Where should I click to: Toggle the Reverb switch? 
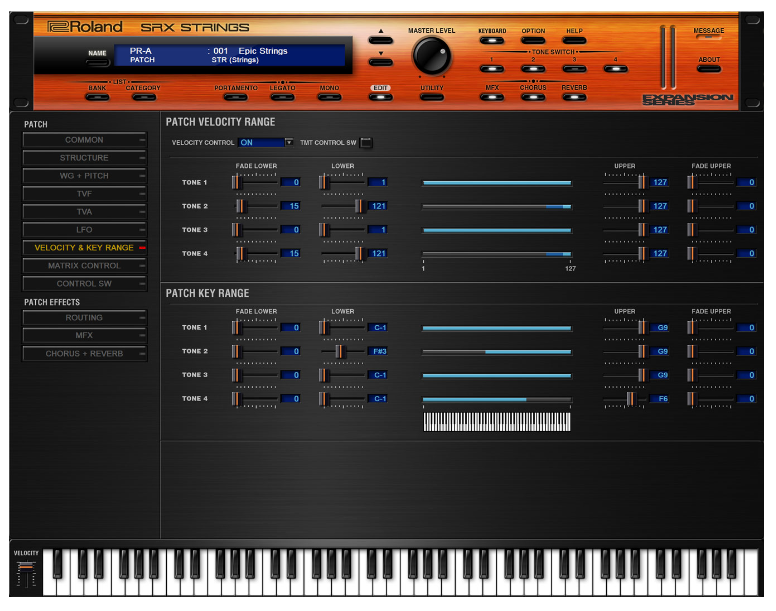(574, 97)
